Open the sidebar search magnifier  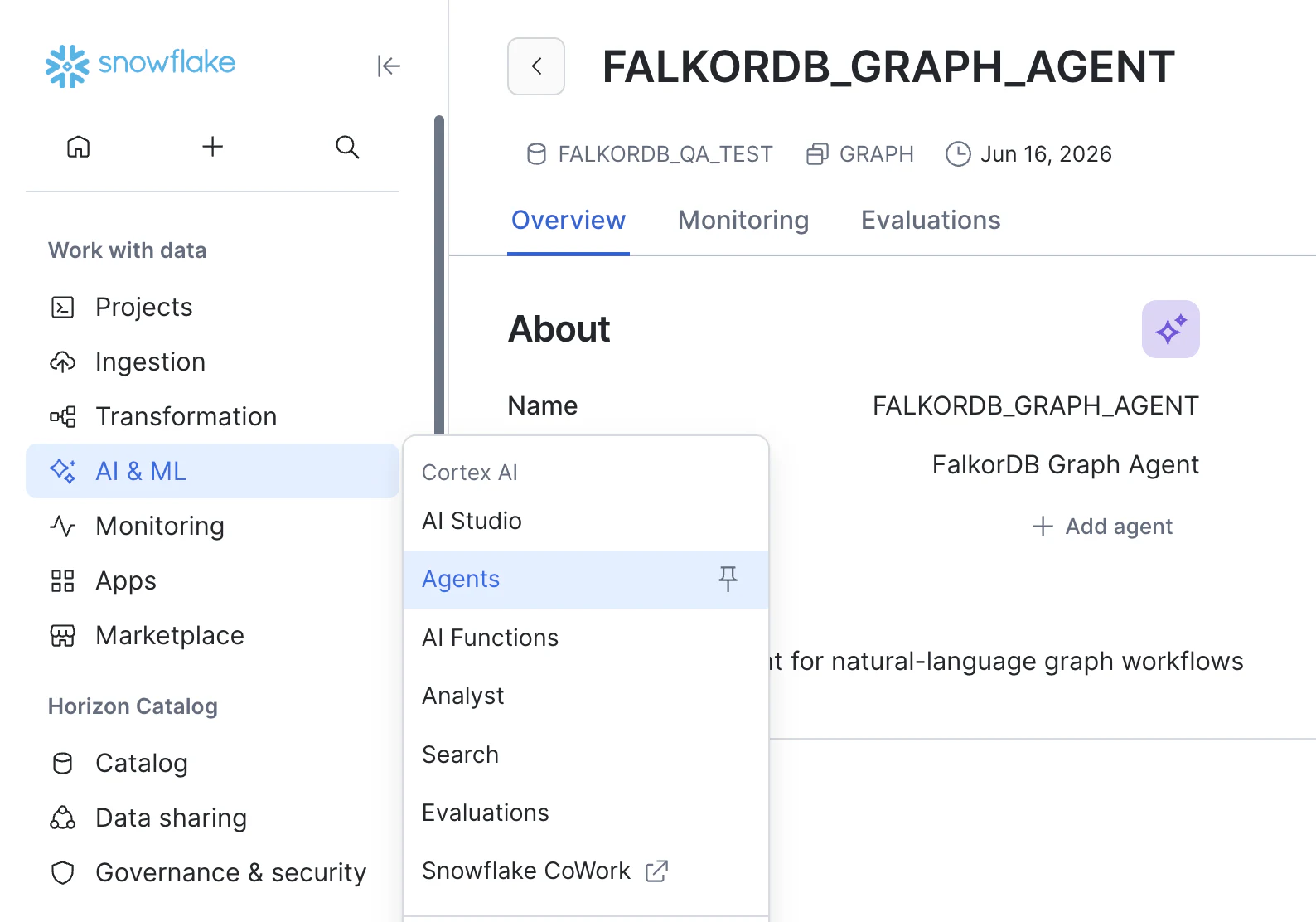click(x=347, y=147)
